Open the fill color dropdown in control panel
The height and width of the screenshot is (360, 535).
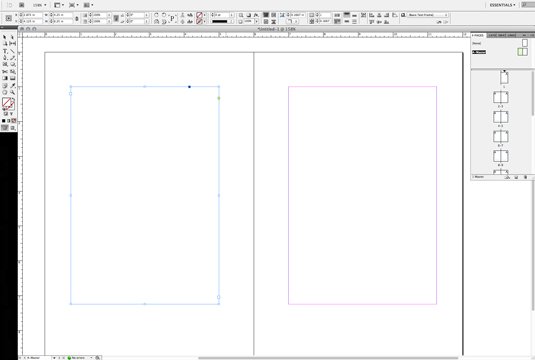(x=205, y=15)
